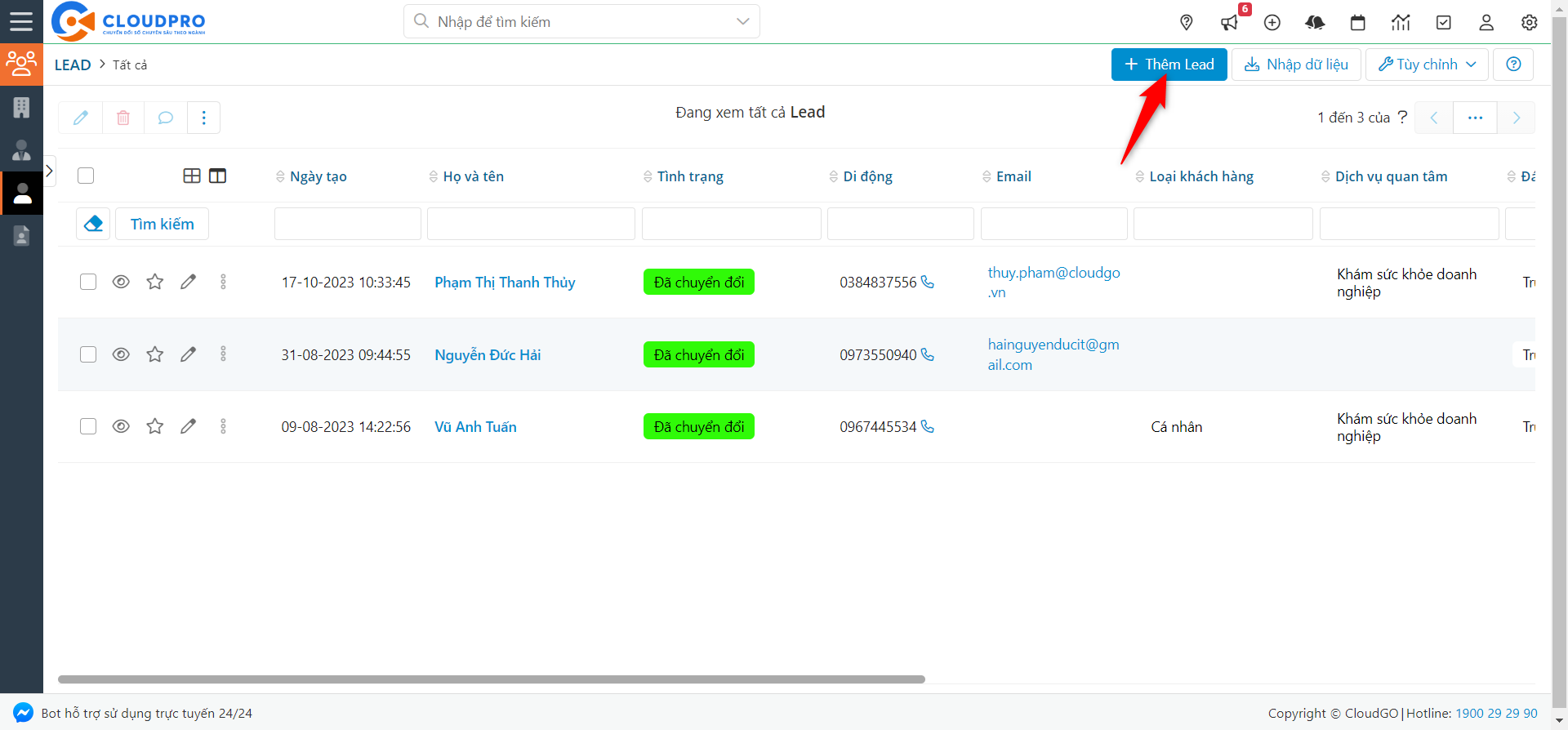The image size is (1568, 730).
Task: Open row menu for Nguyễn Đức Hải
Action: point(223,354)
